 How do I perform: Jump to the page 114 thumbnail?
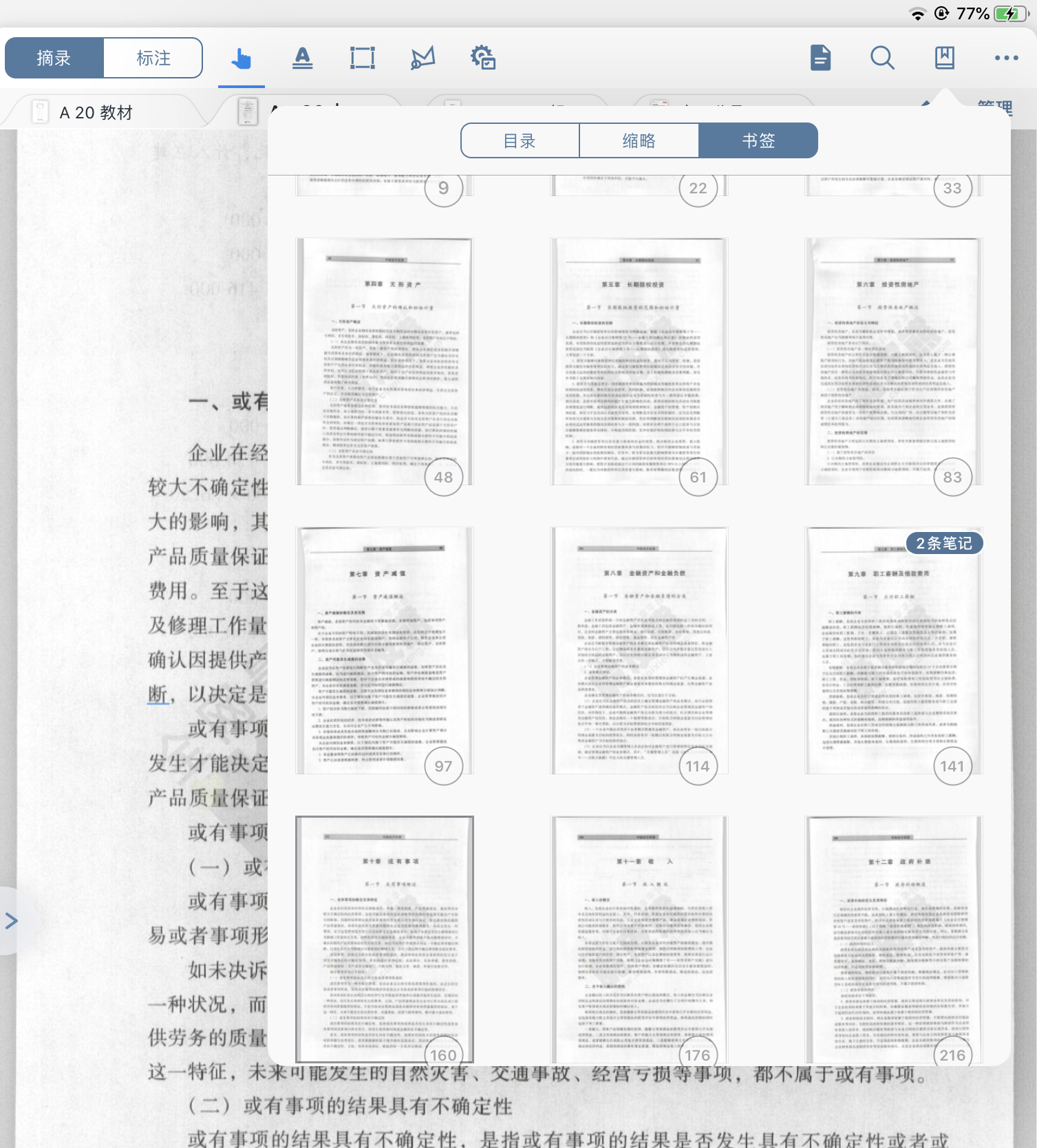click(x=639, y=650)
